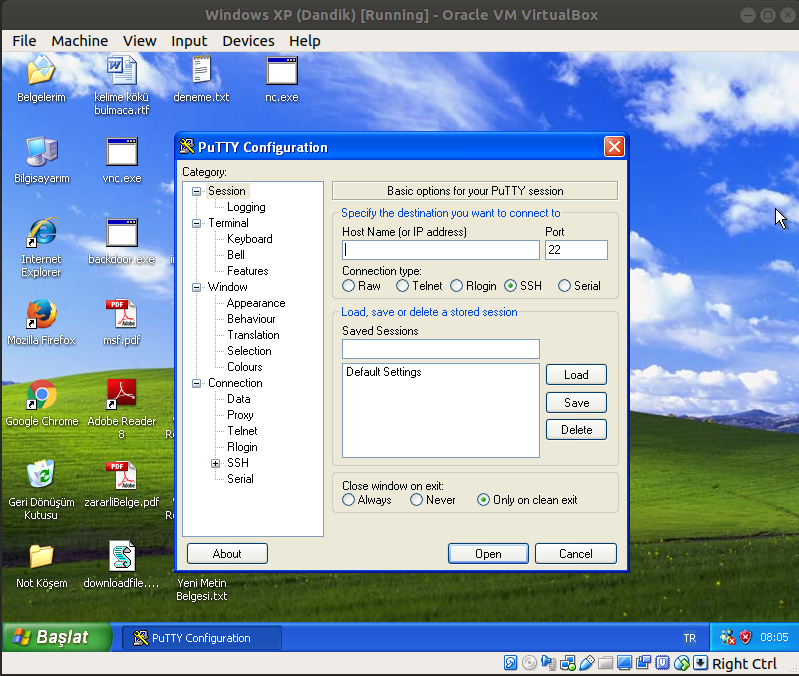The image size is (799, 676).
Task: Select Rlogin connection type radio
Action: [x=473, y=286]
